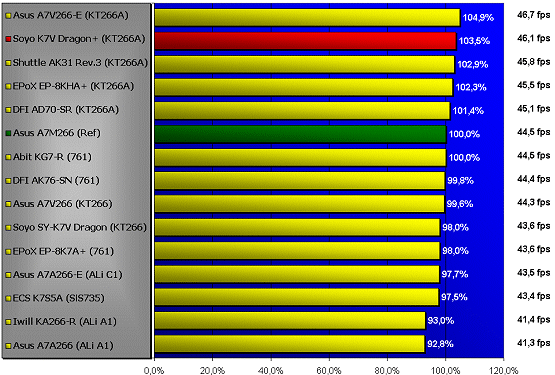Select the 'EPoX EP-8K7A+ (761)' label
This screenshot has width=555, height=375.
63,251
